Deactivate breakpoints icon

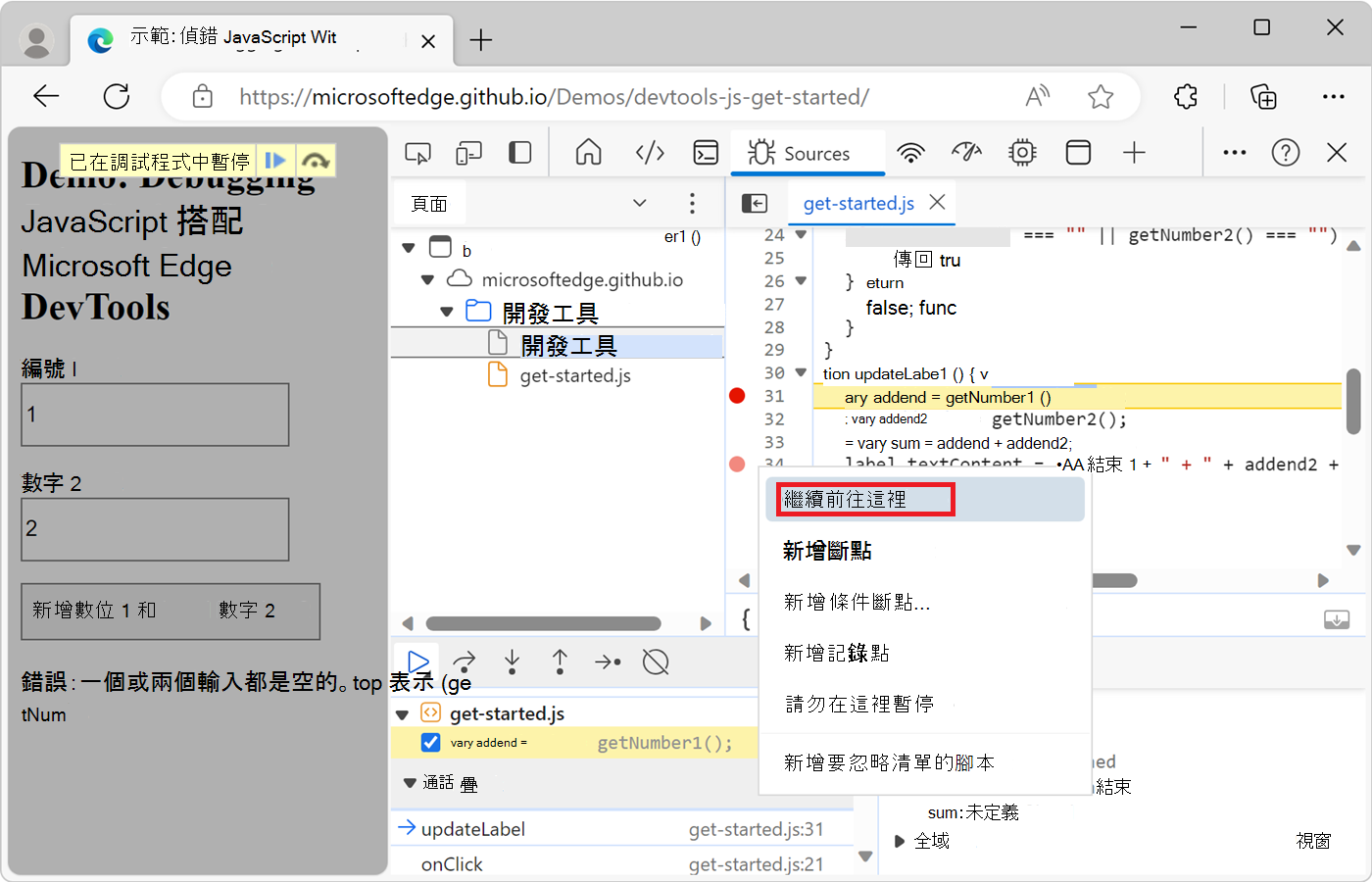point(656,662)
